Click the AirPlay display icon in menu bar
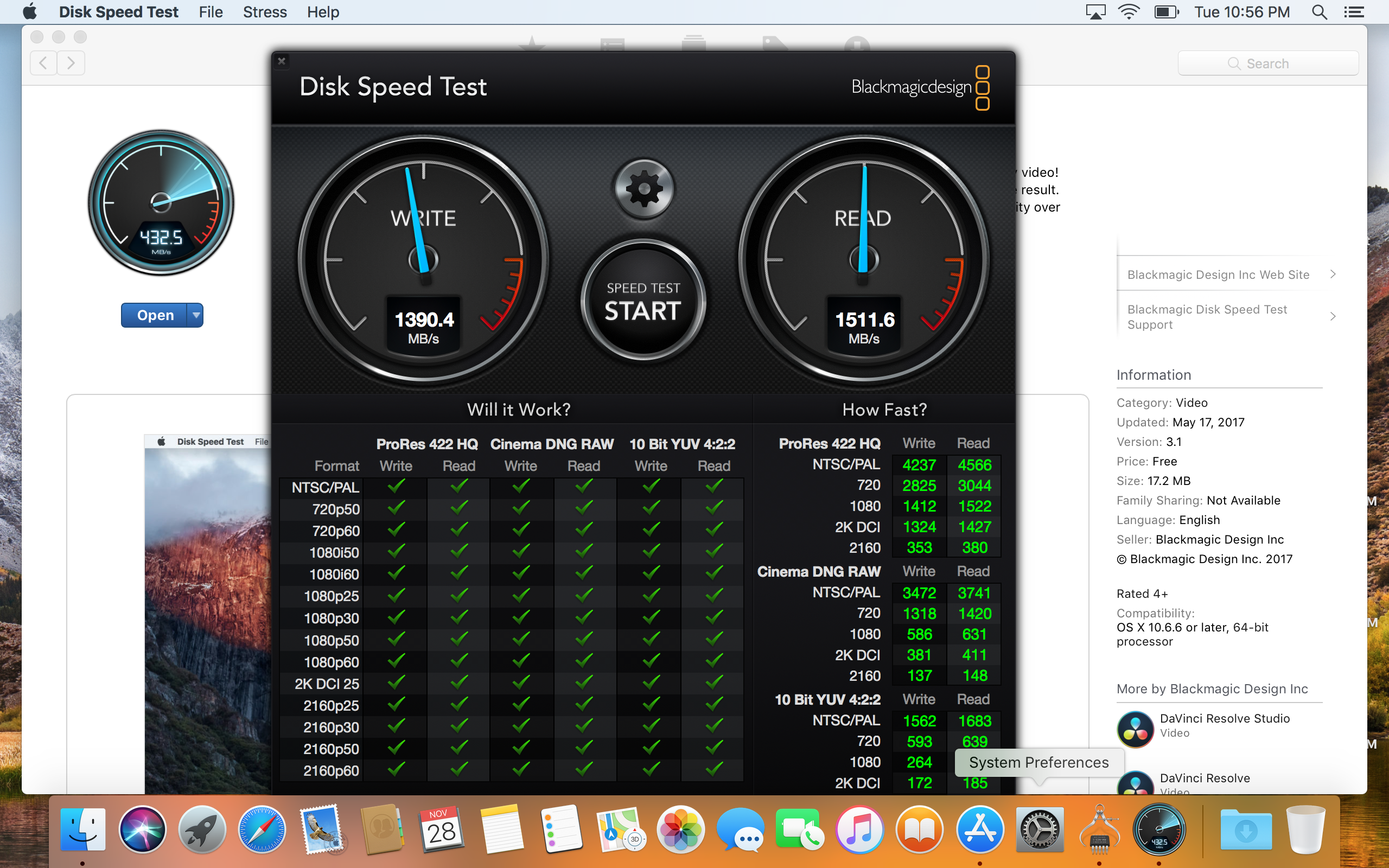1389x868 pixels. click(1095, 11)
